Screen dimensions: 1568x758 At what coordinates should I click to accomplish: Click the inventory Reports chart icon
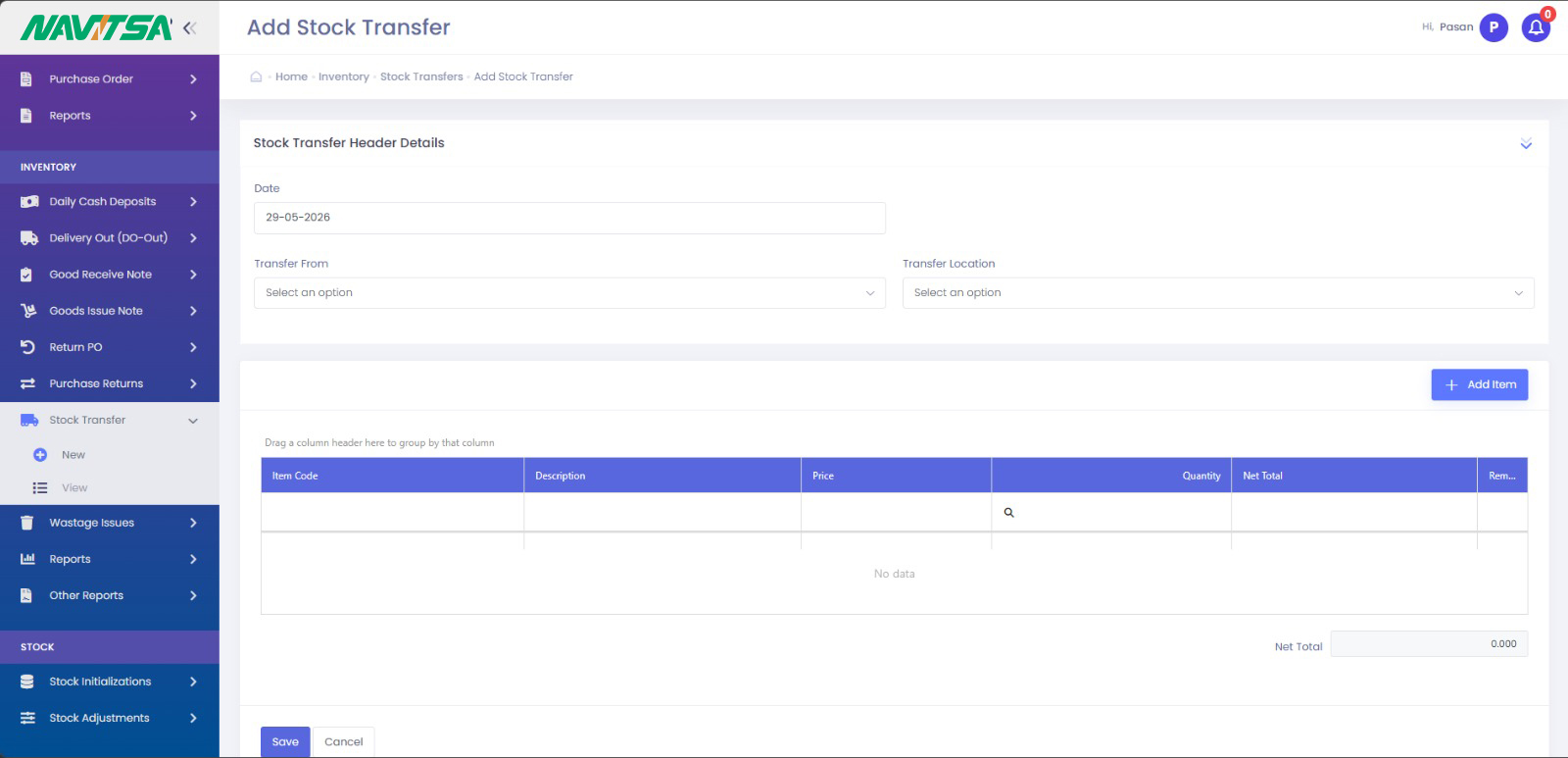[27, 559]
